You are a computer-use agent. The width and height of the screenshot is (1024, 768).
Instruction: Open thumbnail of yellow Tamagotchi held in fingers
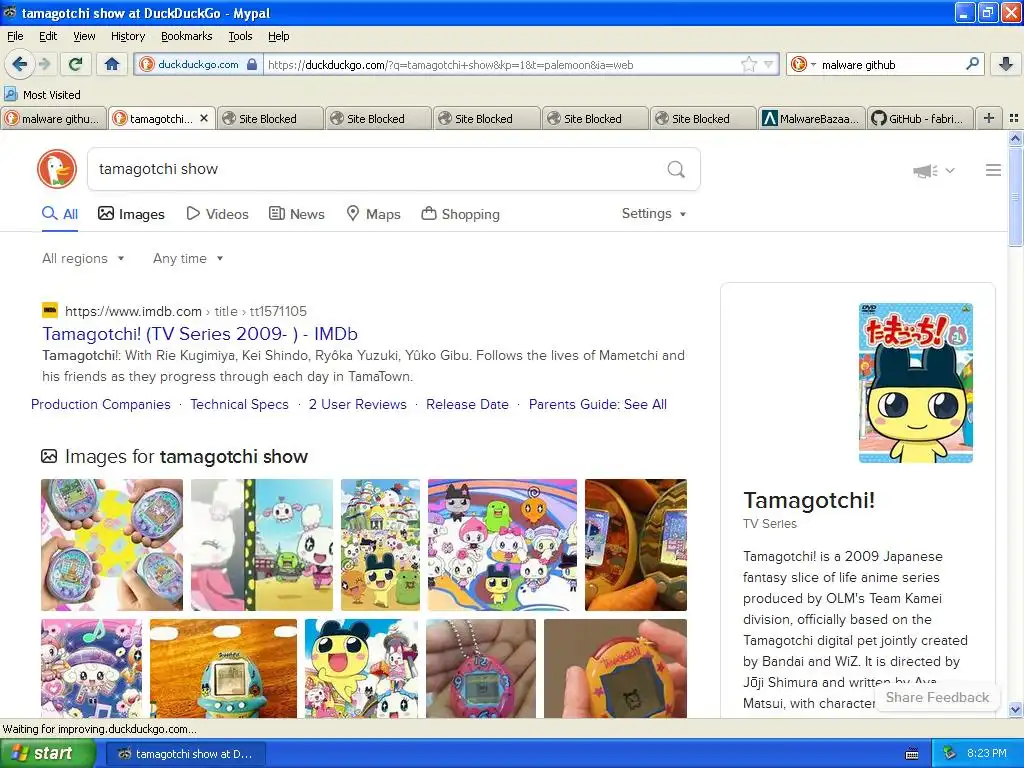pos(615,669)
